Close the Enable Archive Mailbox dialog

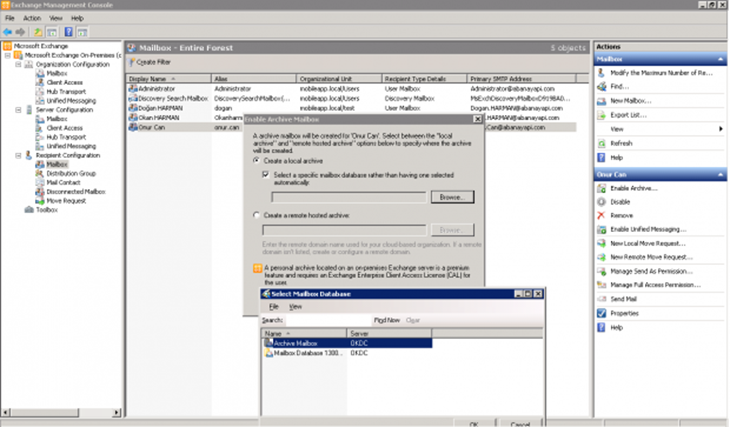477,119
